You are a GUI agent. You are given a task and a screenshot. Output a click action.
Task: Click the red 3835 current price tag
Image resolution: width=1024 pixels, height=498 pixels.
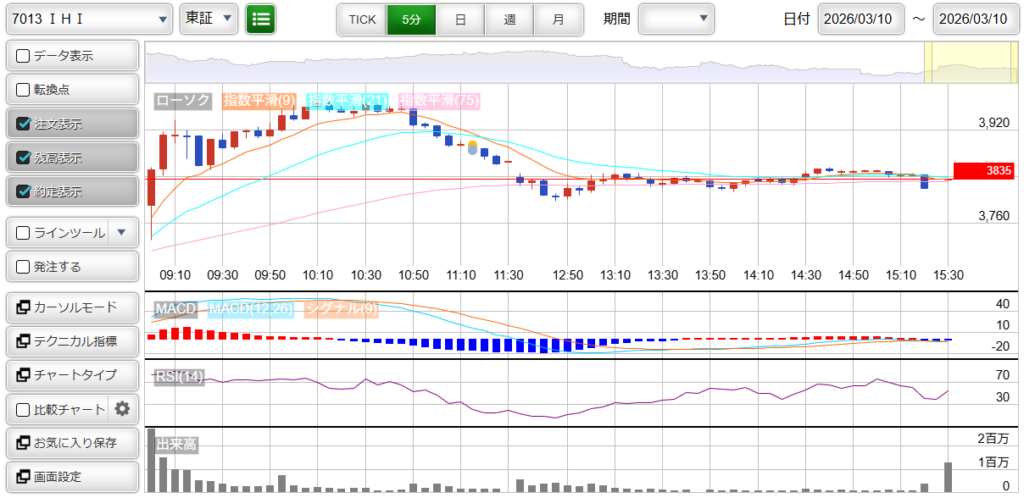983,171
